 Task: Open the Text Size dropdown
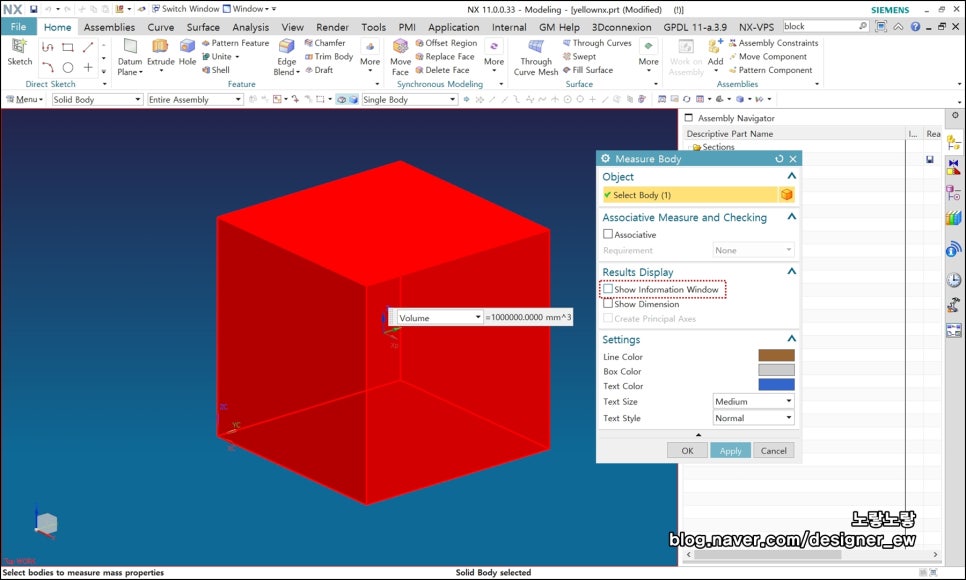coord(753,402)
